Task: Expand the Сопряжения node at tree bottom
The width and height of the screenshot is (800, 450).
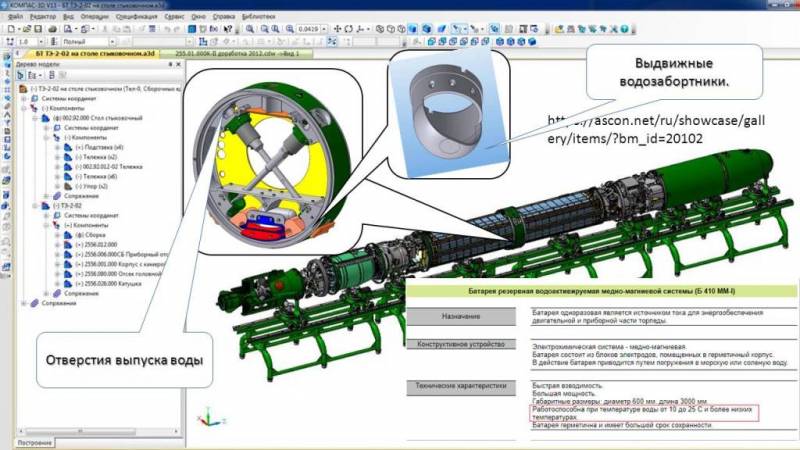Action: pyautogui.click(x=23, y=302)
